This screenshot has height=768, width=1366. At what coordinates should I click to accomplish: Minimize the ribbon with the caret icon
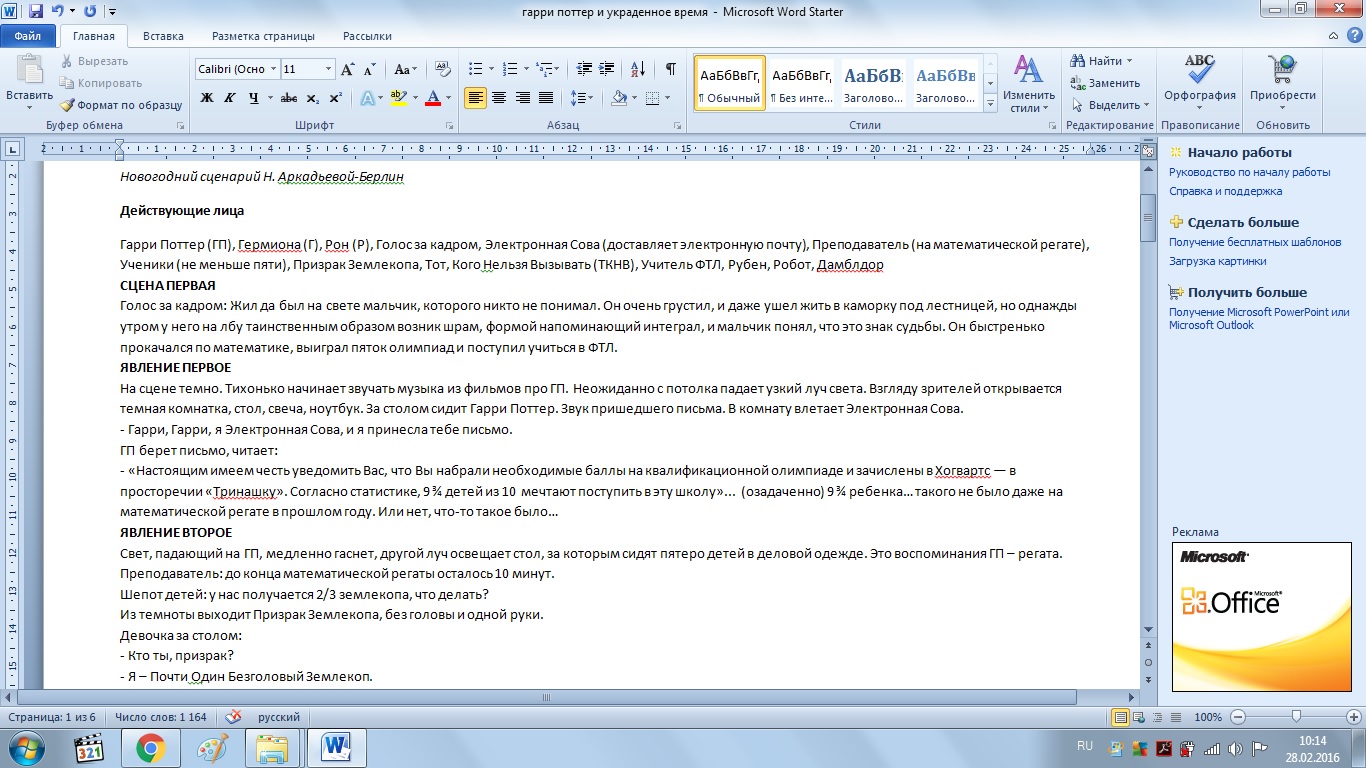coord(1331,36)
